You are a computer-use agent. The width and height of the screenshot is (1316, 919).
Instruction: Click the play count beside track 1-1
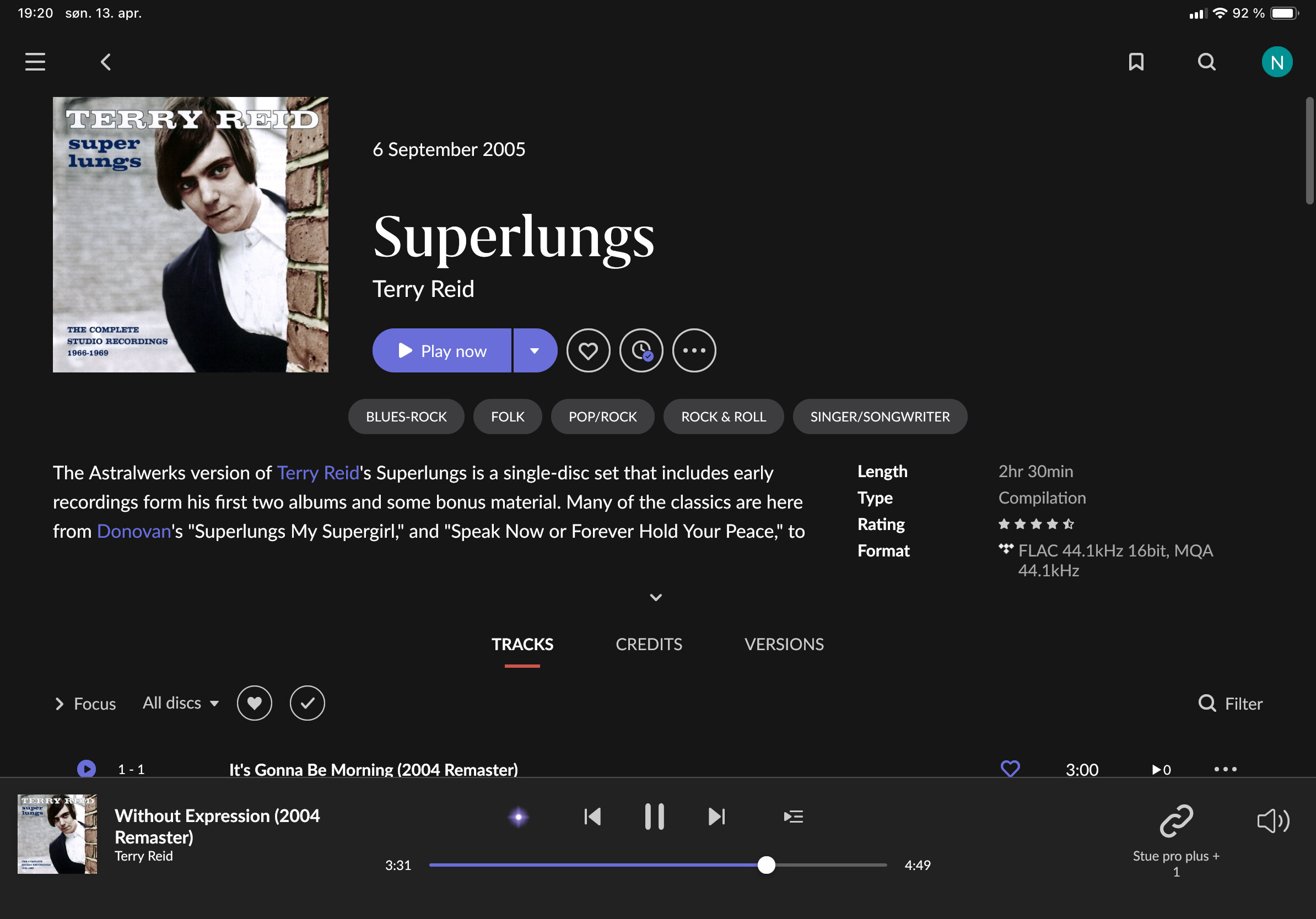tap(1161, 769)
